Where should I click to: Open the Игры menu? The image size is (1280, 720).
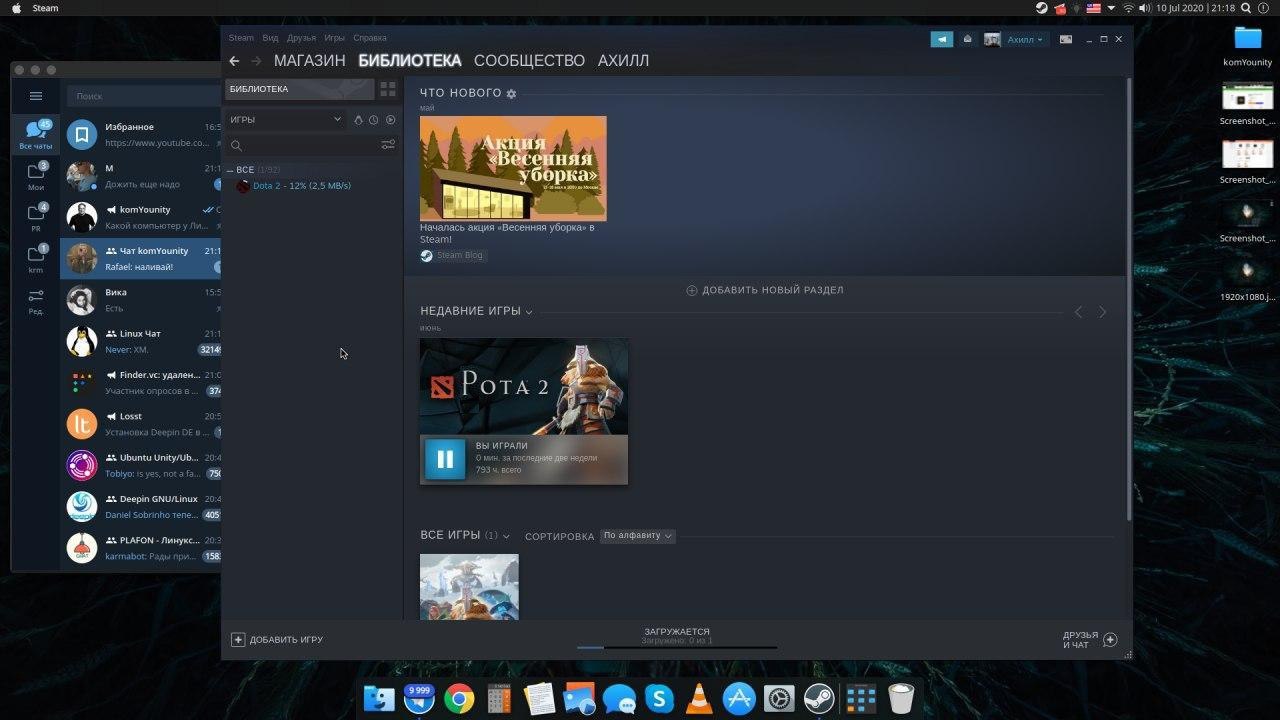(x=334, y=38)
